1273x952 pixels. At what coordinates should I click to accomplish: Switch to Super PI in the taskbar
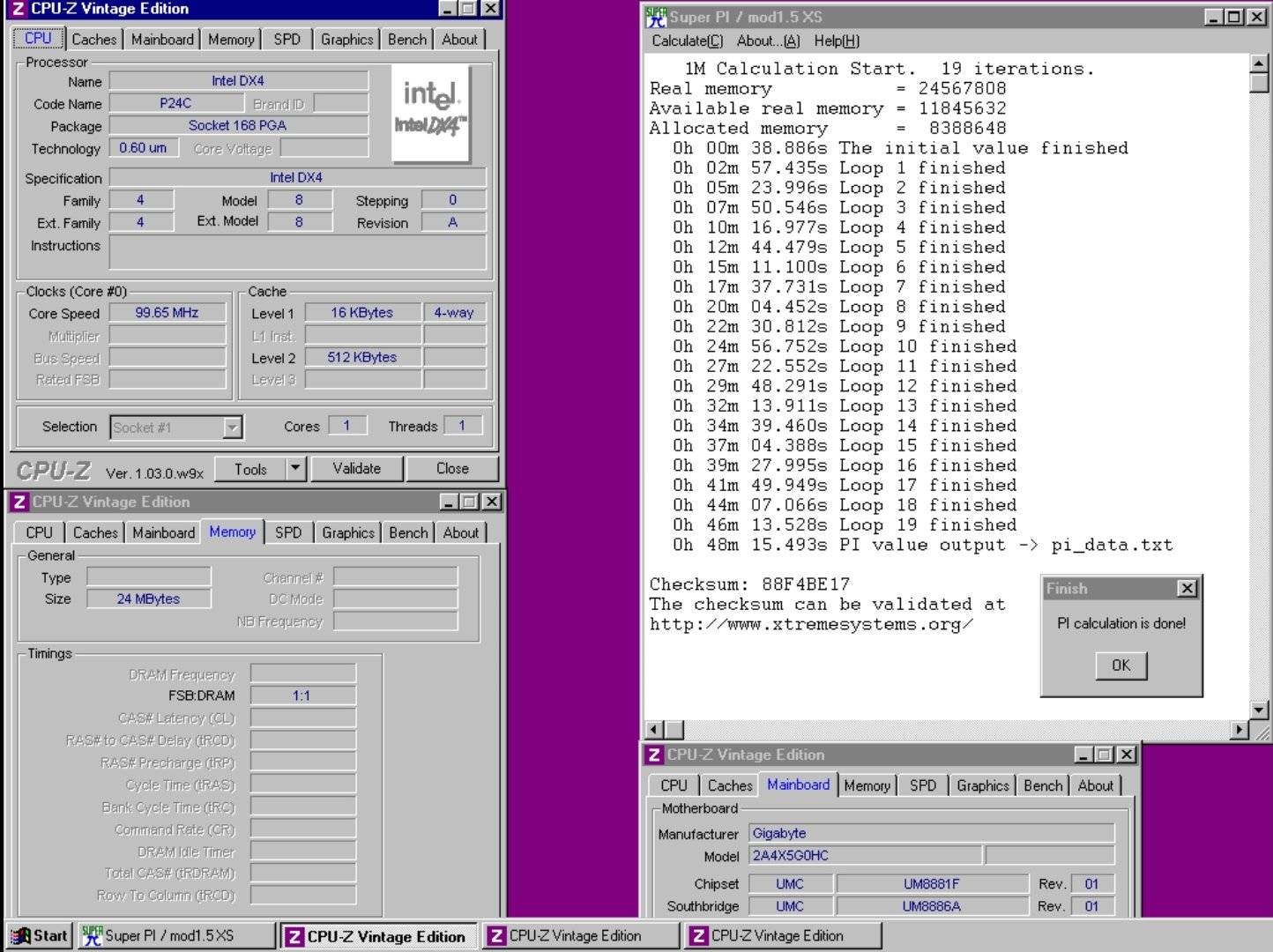pos(176,936)
